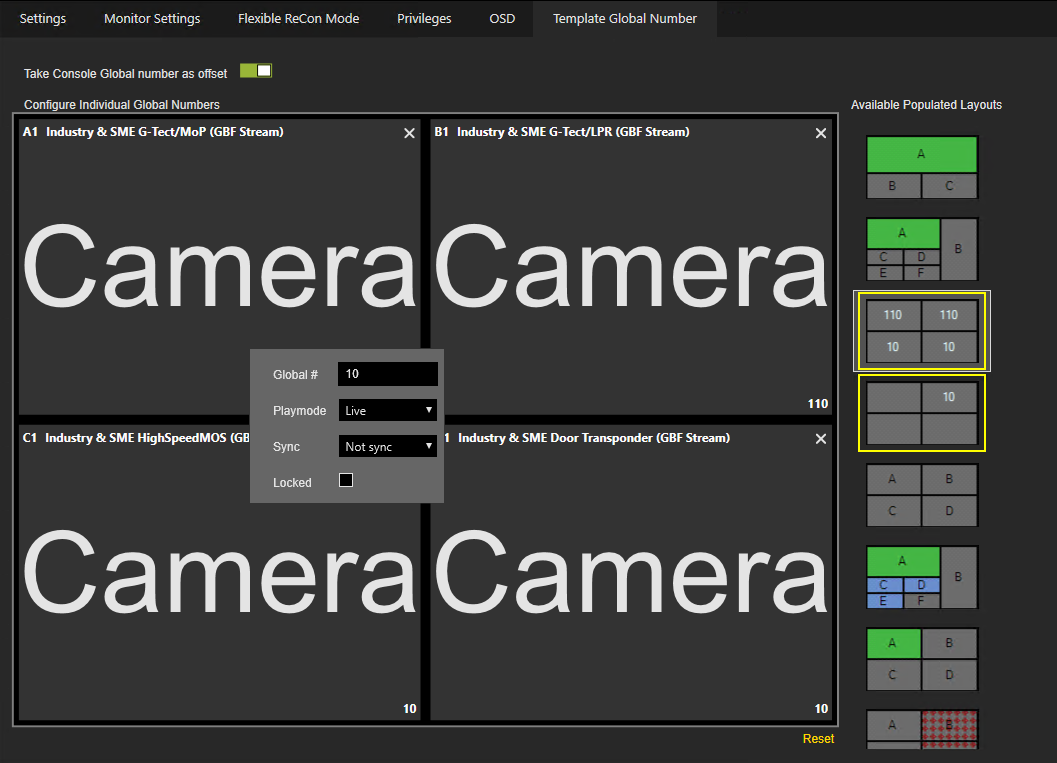Open the Playmode dropdown
This screenshot has width=1057, height=763.
[x=388, y=410]
